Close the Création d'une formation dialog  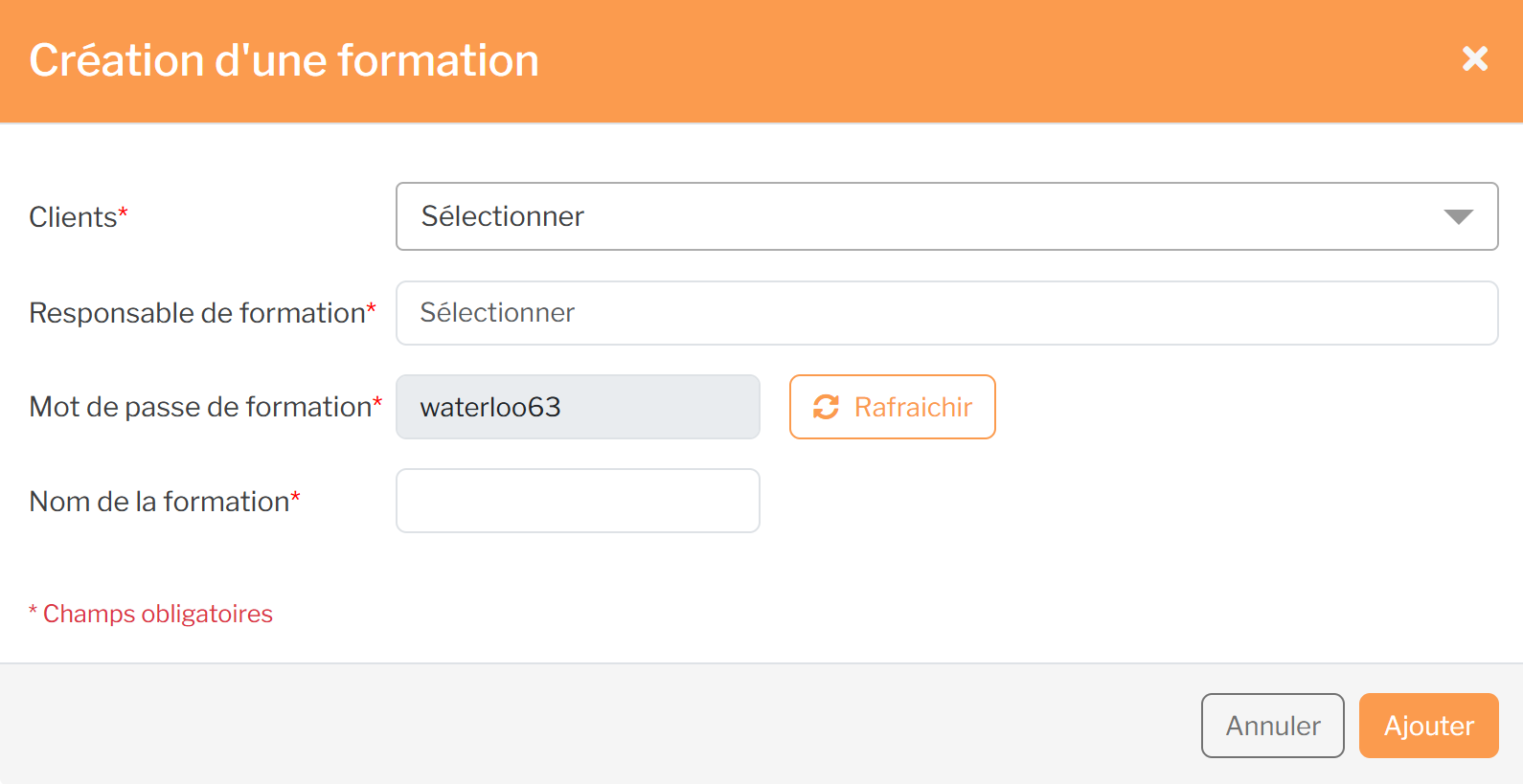[x=1474, y=59]
